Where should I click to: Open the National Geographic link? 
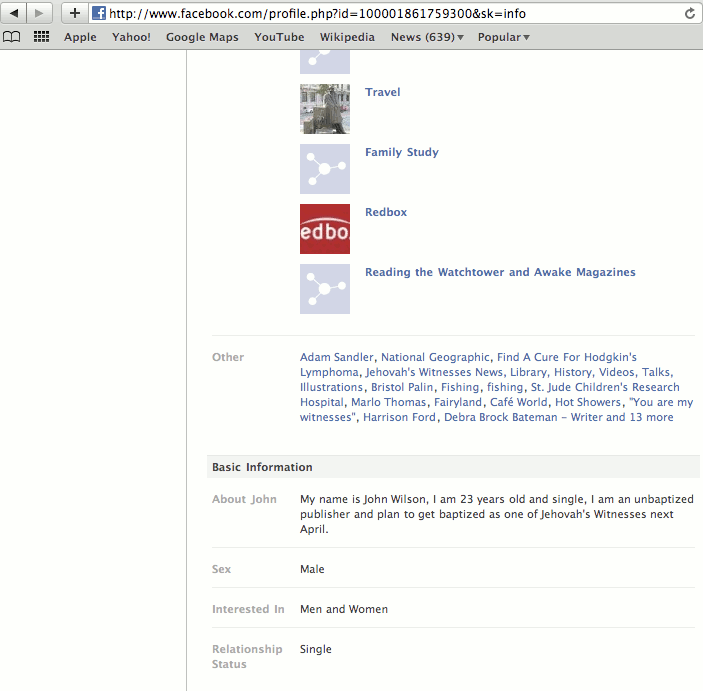coord(435,357)
